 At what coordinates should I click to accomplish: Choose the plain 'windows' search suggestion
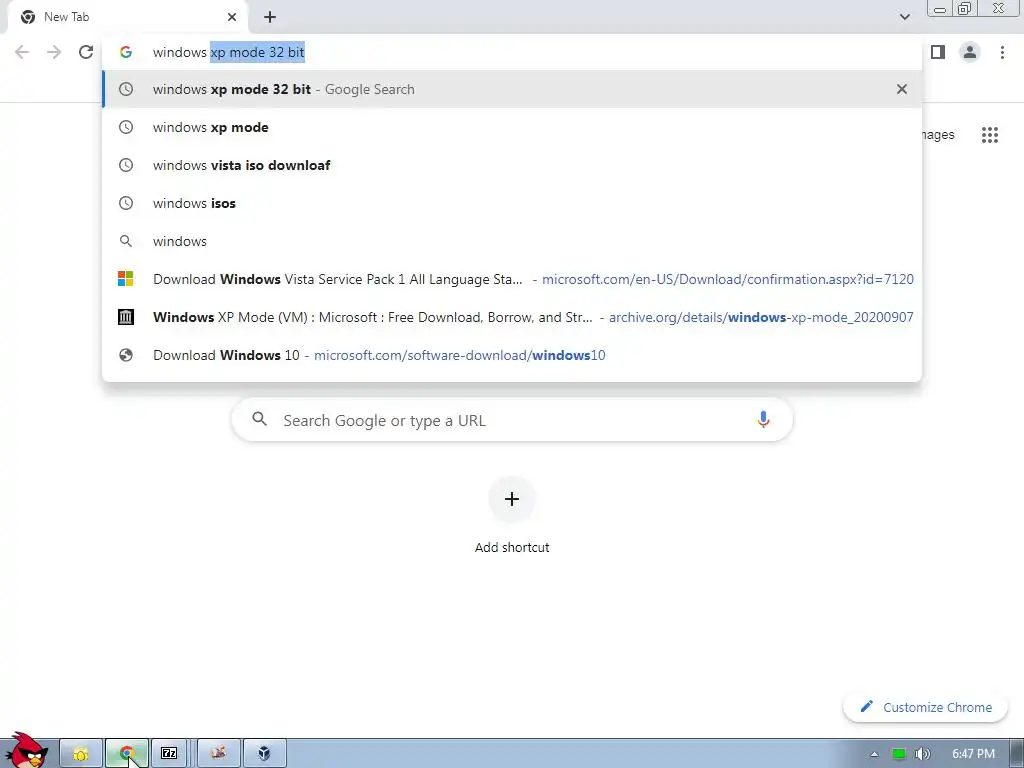512,241
